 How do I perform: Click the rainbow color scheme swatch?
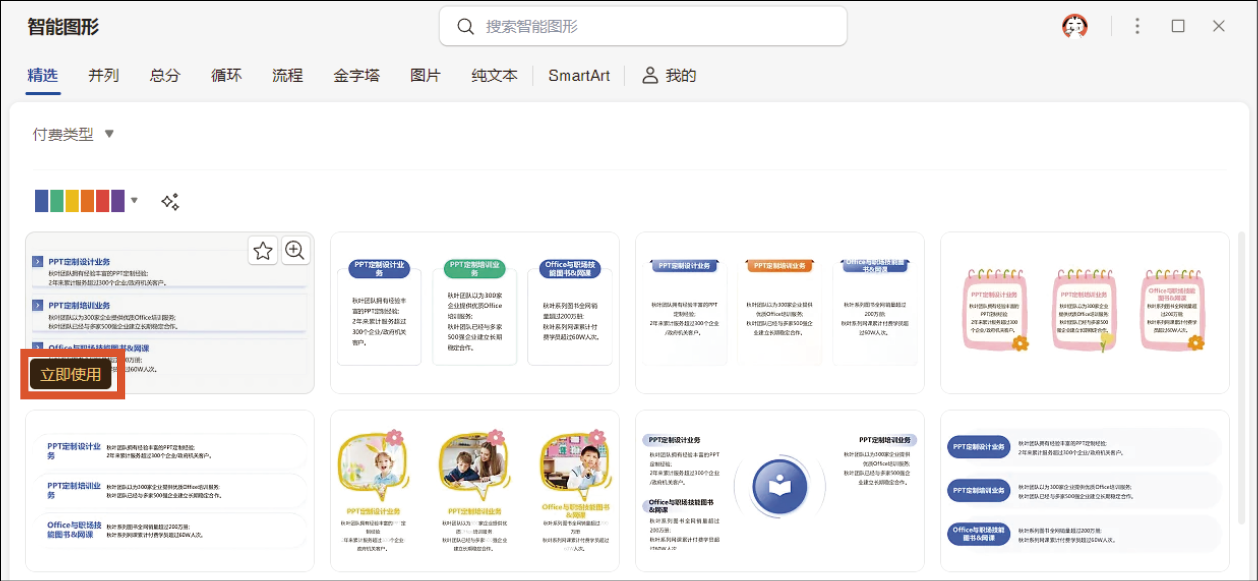(x=80, y=201)
